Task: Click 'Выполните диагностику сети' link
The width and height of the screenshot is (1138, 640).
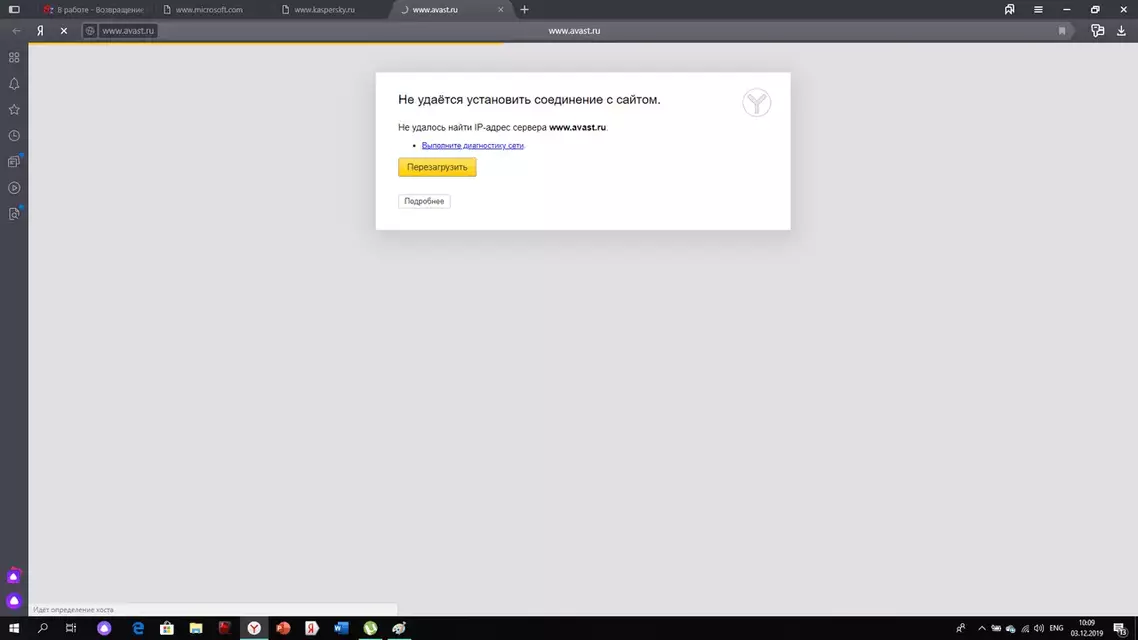Action: point(472,145)
